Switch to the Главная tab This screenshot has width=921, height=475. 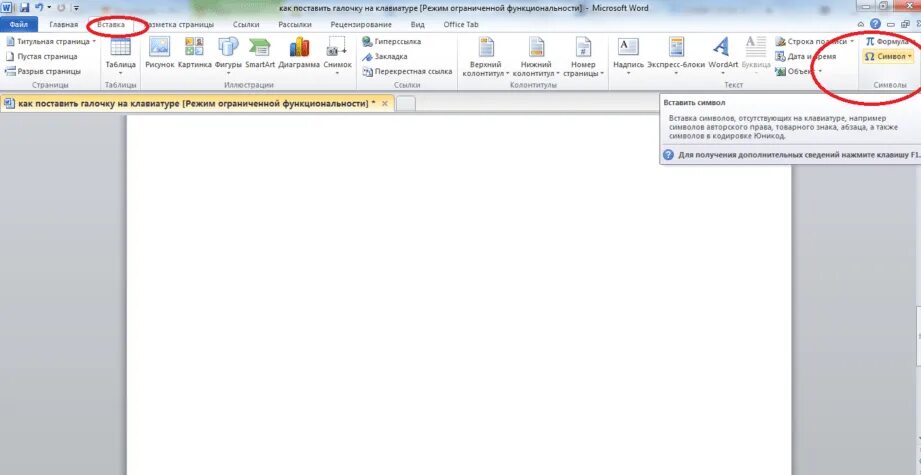click(63, 25)
